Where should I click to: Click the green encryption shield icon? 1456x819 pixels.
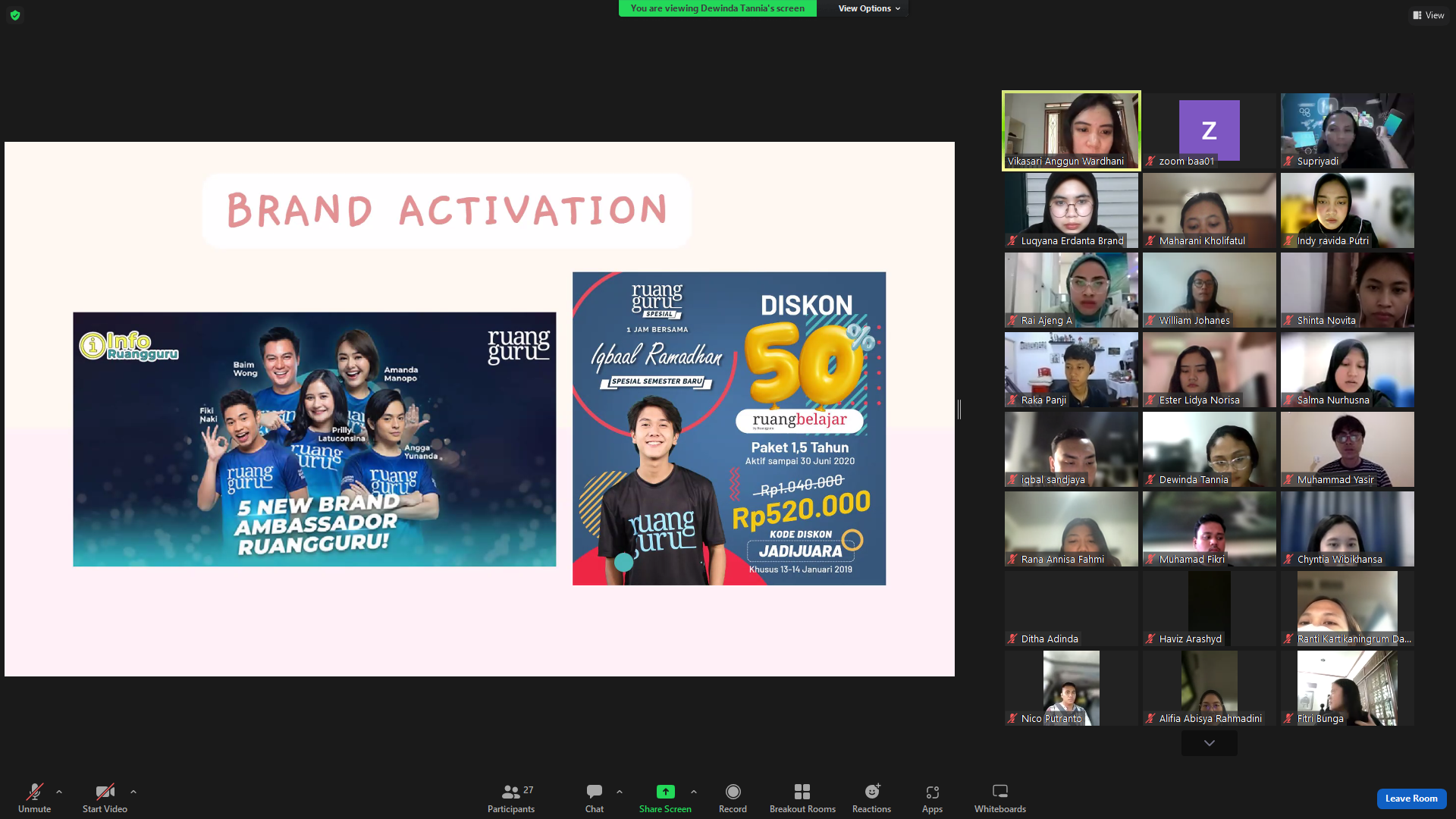15,15
